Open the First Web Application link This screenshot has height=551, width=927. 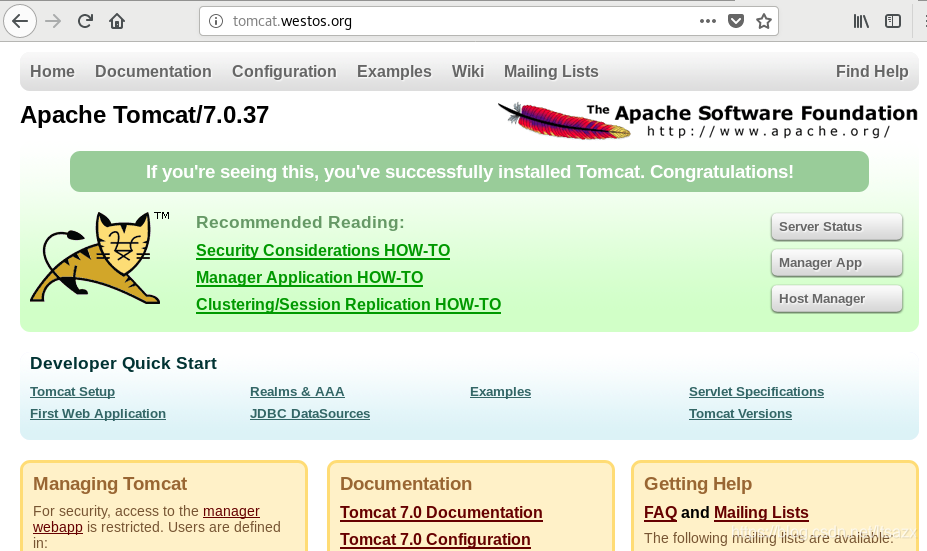click(98, 414)
